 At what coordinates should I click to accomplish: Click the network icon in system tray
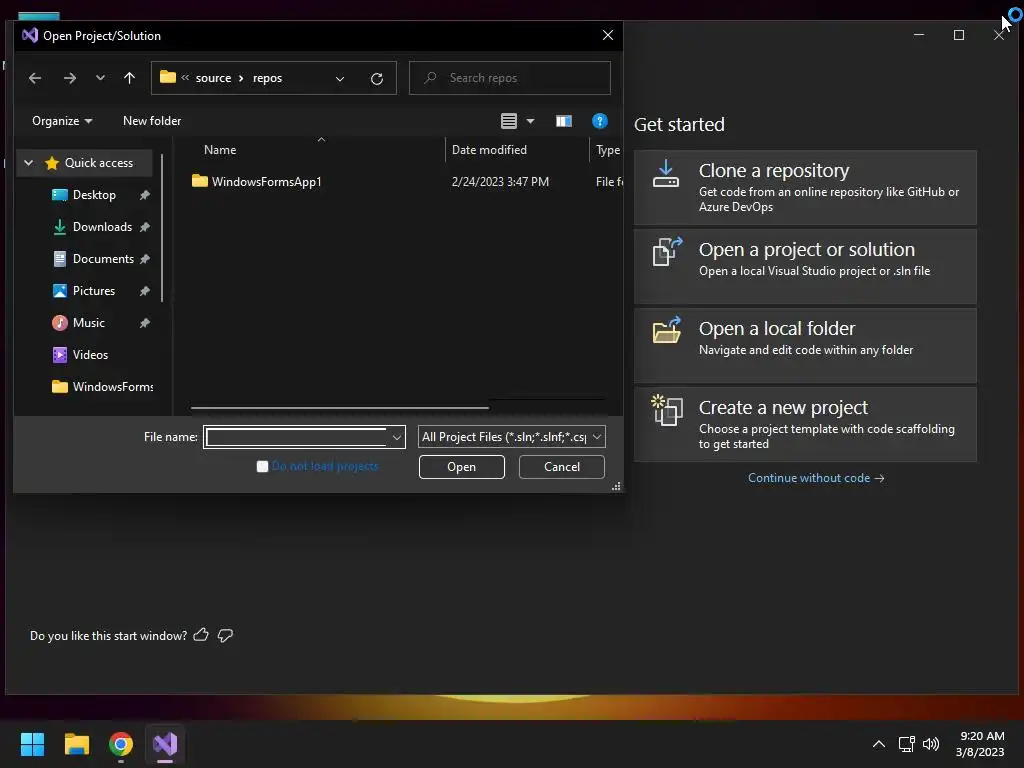(906, 744)
